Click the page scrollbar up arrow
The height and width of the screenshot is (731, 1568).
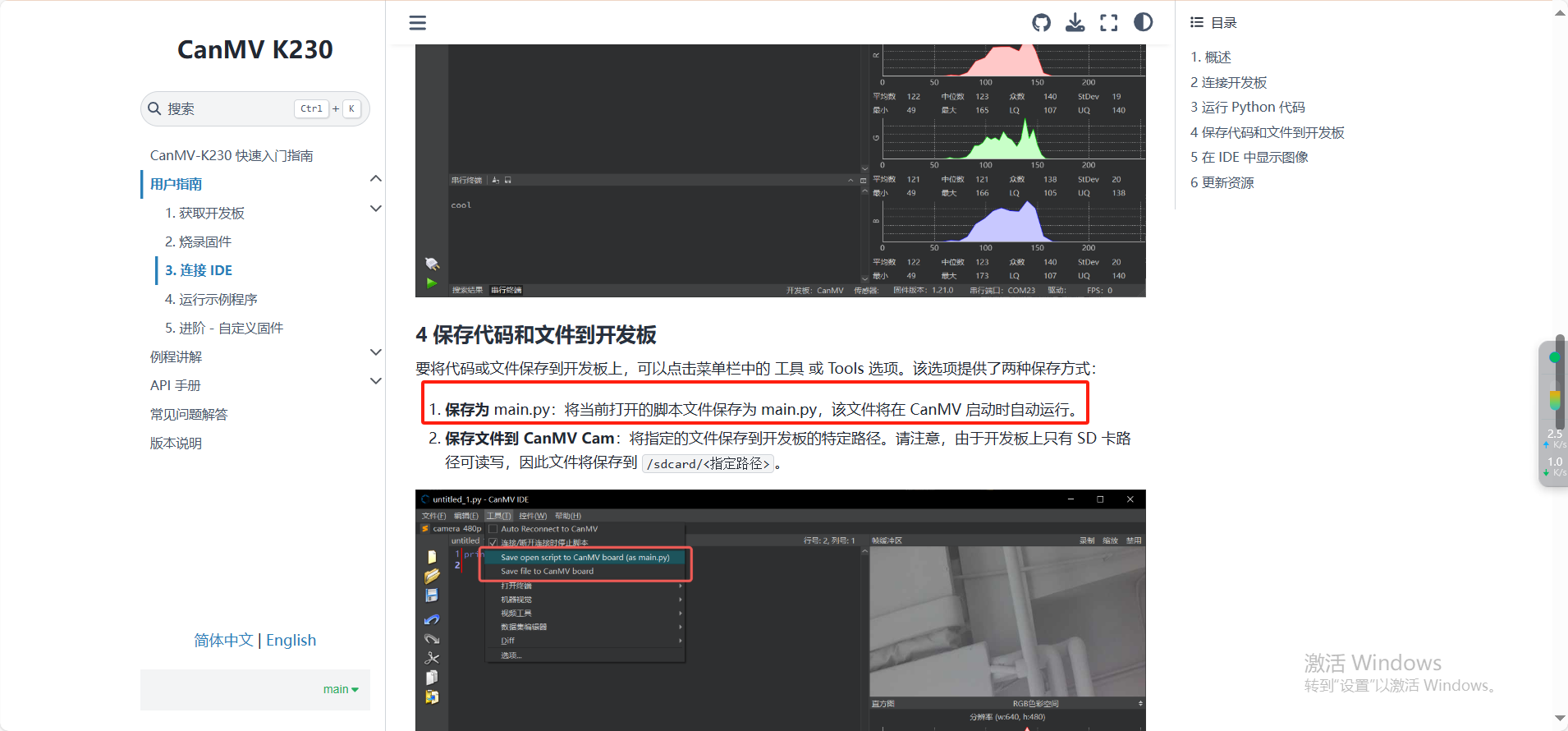(x=1560, y=11)
